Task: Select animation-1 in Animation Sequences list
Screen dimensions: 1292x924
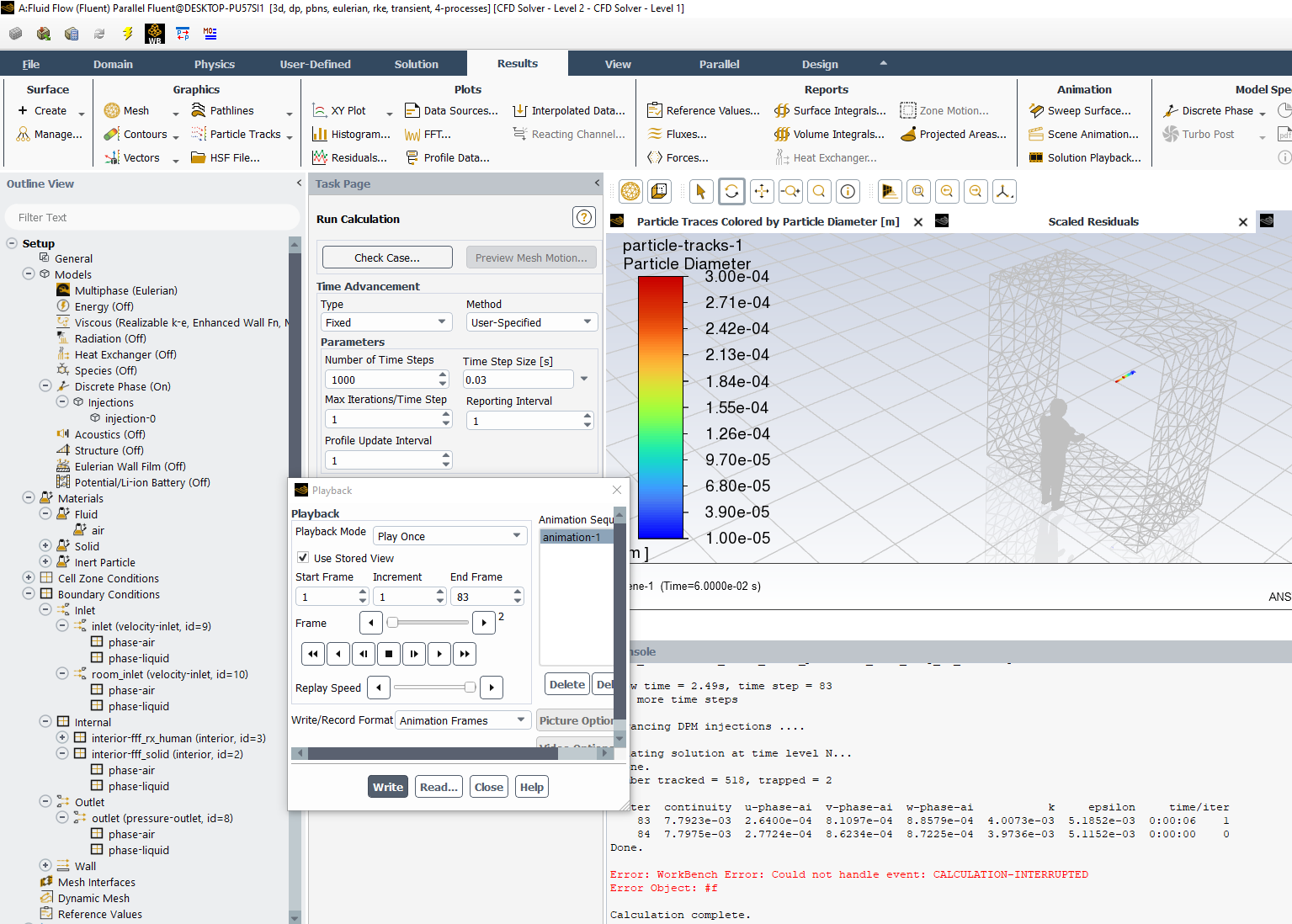Action: pos(577,537)
